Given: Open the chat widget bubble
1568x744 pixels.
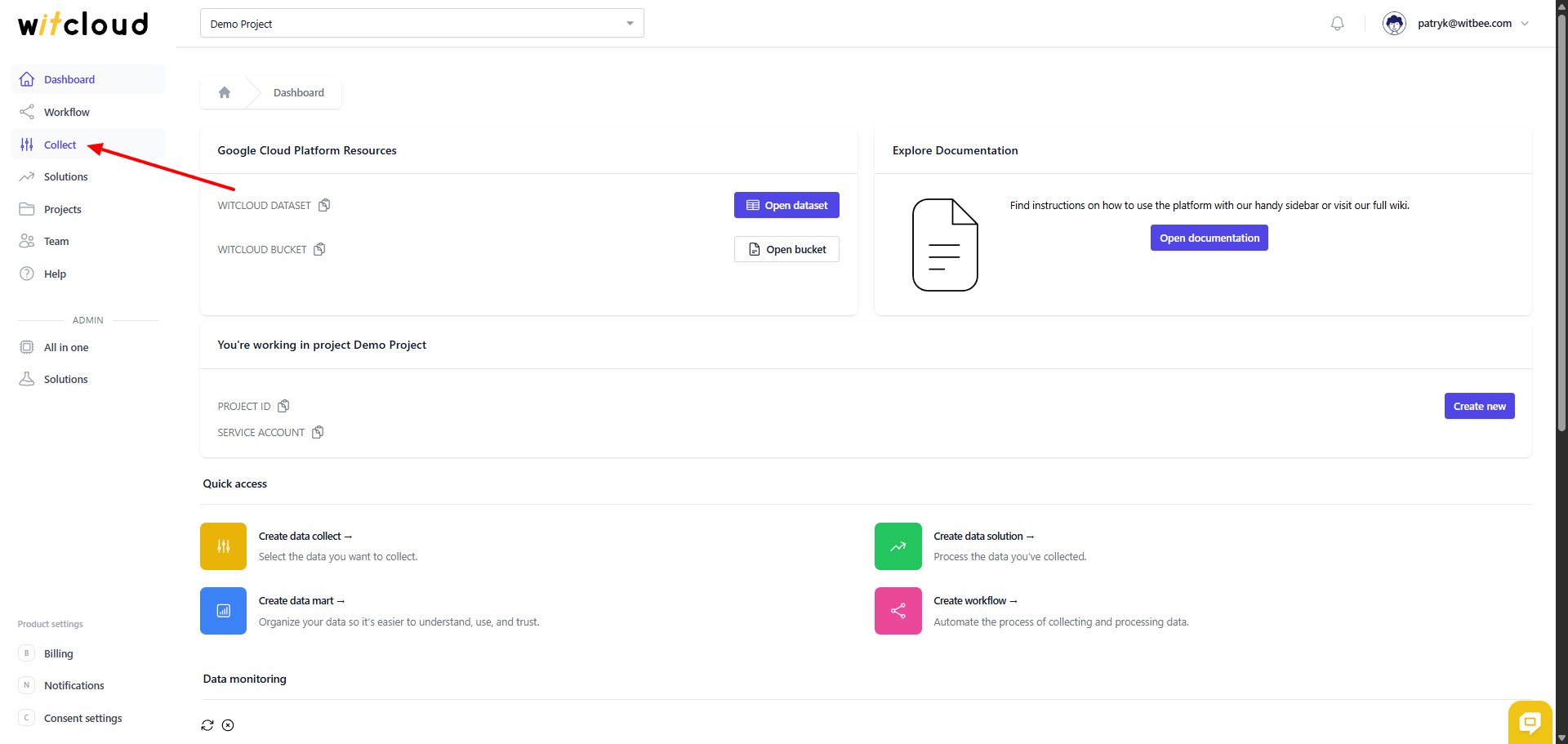Looking at the screenshot, I should 1529,722.
